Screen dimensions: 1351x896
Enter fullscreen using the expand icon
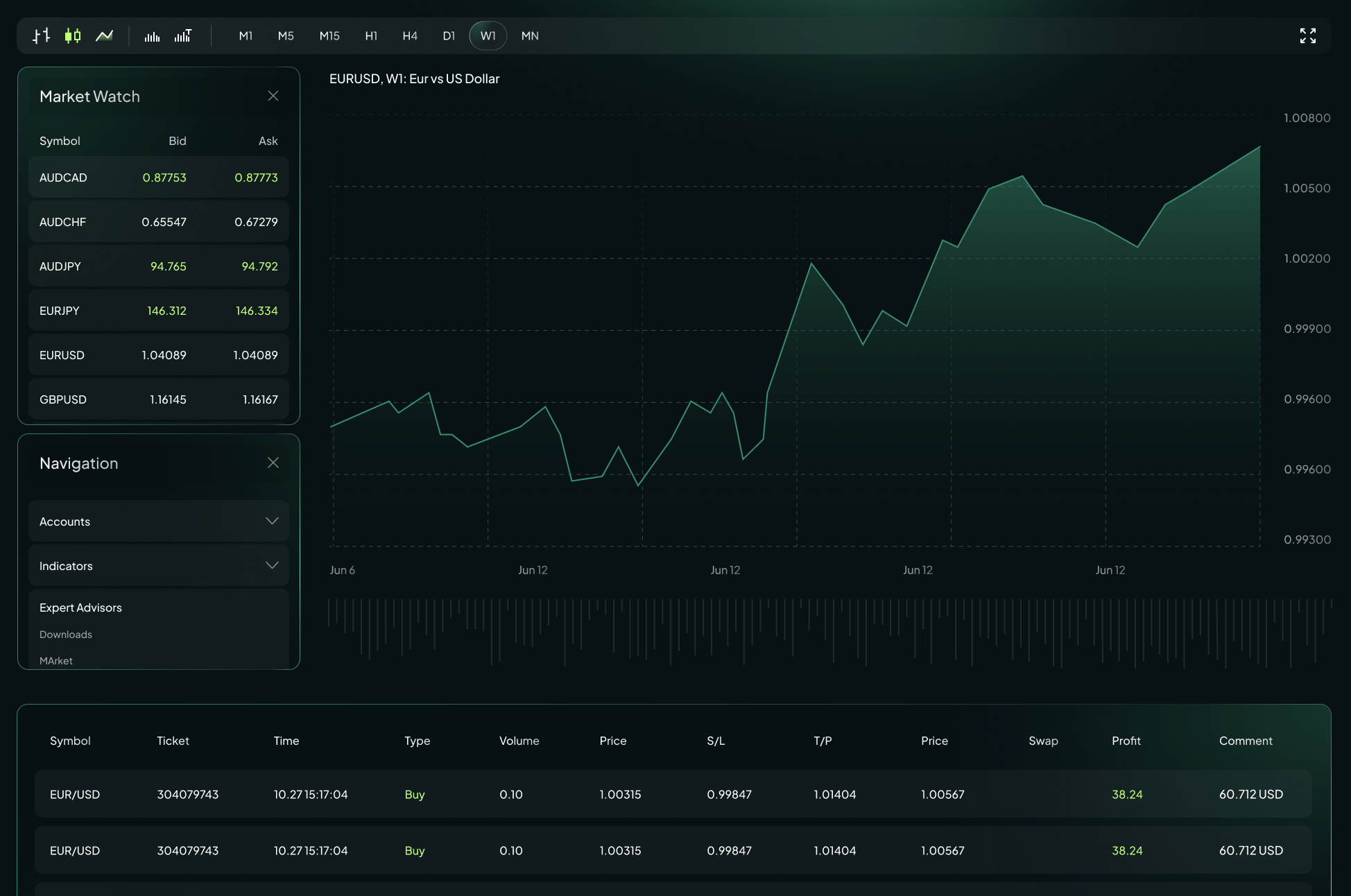1309,35
